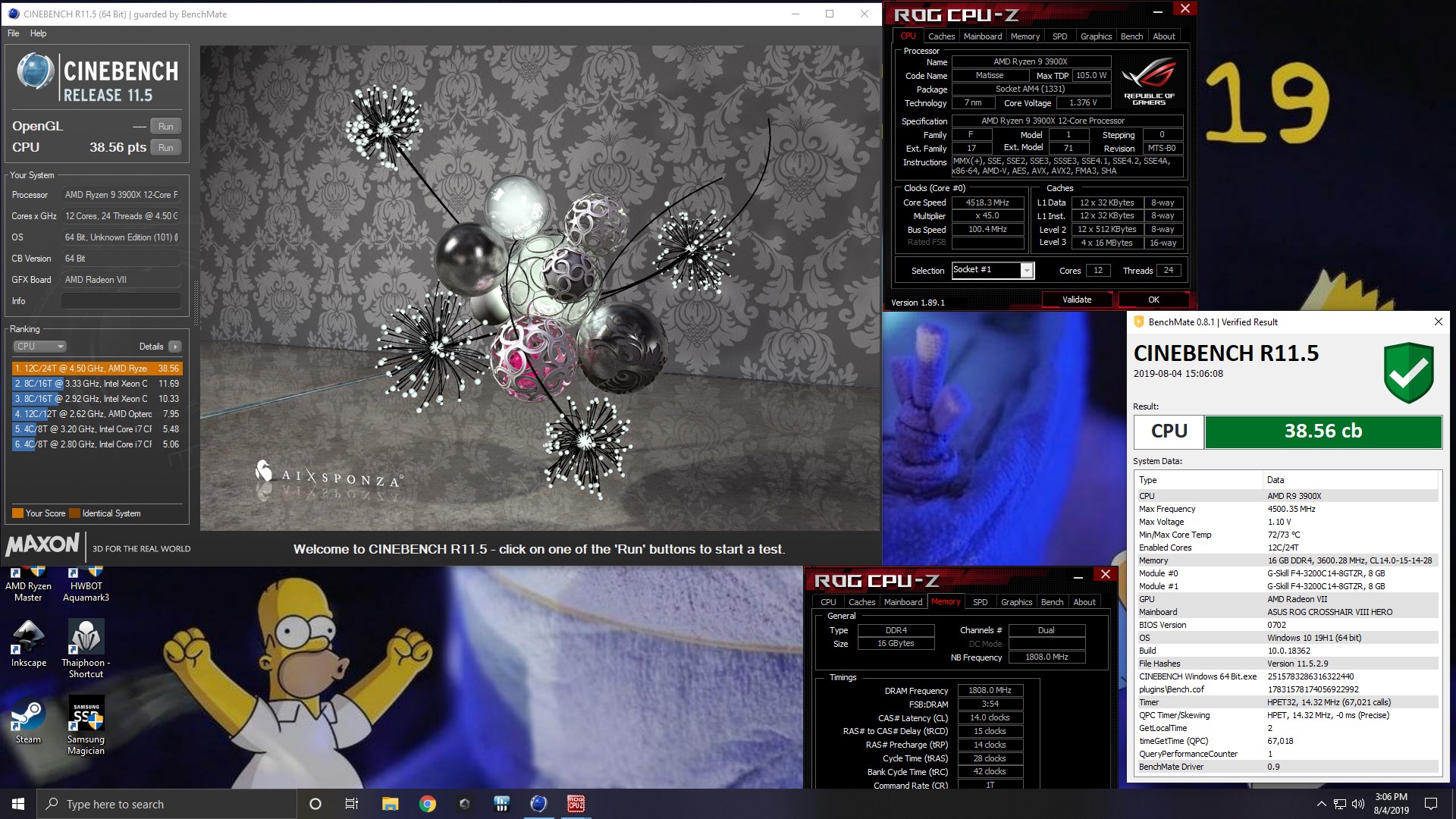Click Validate button in CPU-Z
The width and height of the screenshot is (1456, 819).
point(1077,300)
